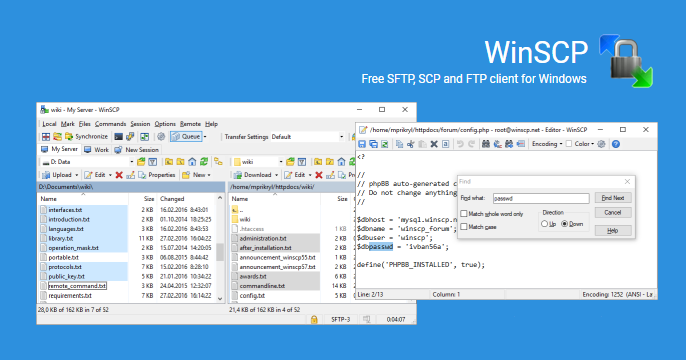Click Save All icon in Editor toolbar
The width and height of the screenshot is (686, 360).
[x=373, y=144]
